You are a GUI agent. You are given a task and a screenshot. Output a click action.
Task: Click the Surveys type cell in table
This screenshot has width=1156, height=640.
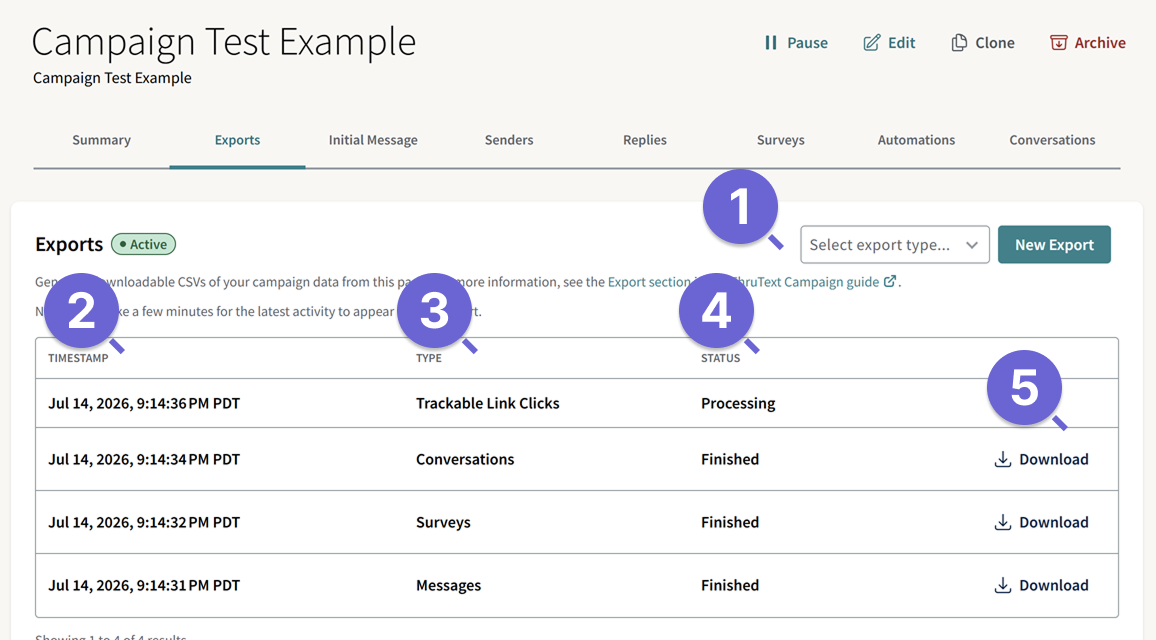(x=443, y=523)
